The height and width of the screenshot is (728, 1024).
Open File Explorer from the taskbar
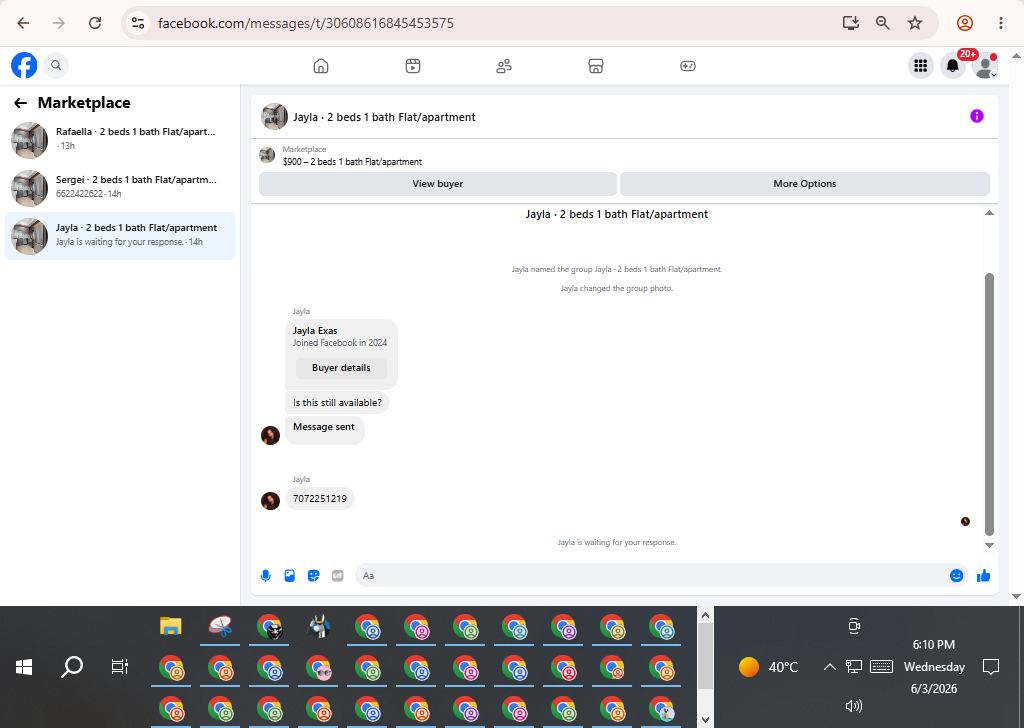pos(170,626)
